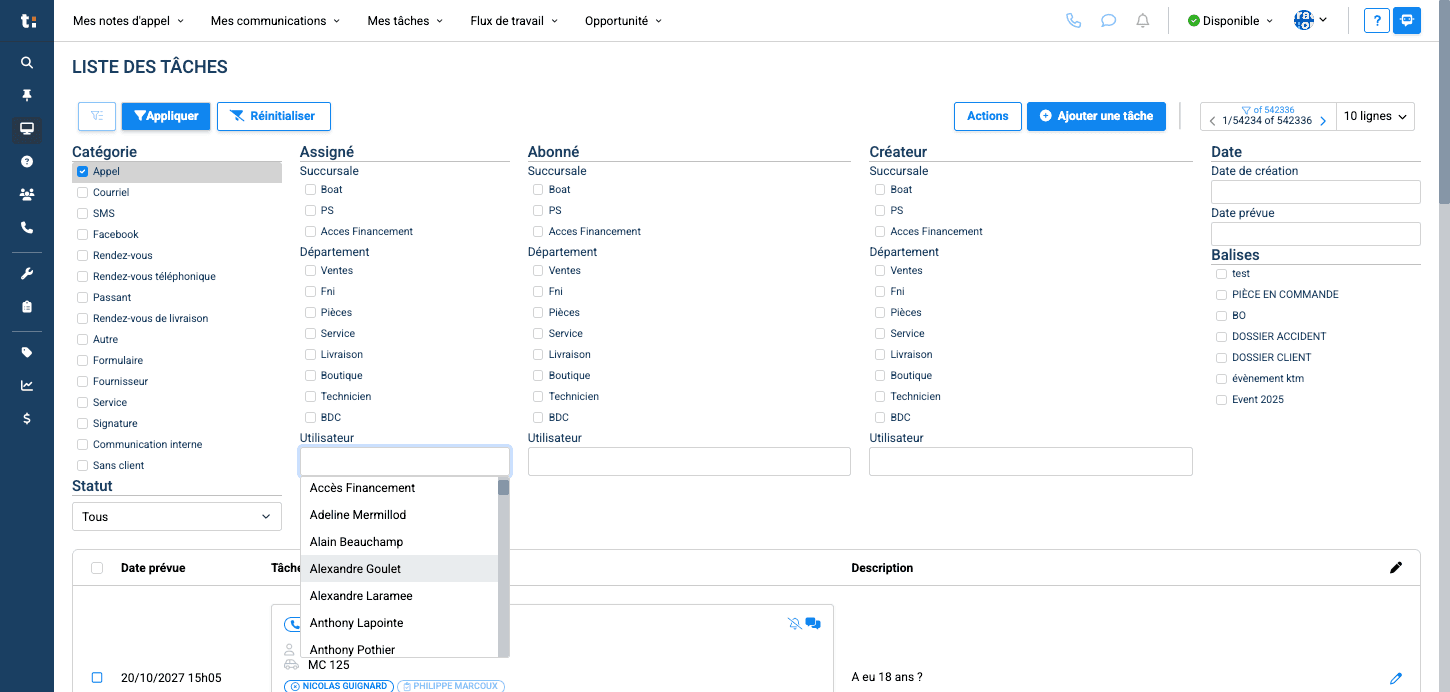The image size is (1450, 692).
Task: Open the phone icon in top bar
Action: (1074, 20)
